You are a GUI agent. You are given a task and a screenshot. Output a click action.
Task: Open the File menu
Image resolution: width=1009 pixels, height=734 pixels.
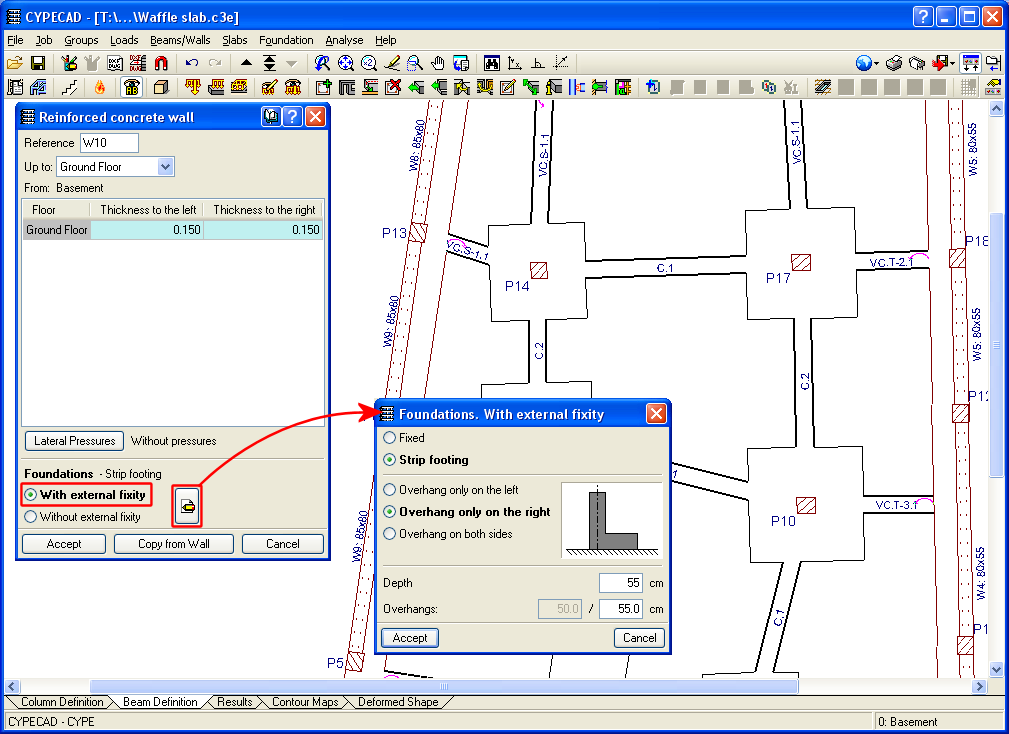point(15,40)
